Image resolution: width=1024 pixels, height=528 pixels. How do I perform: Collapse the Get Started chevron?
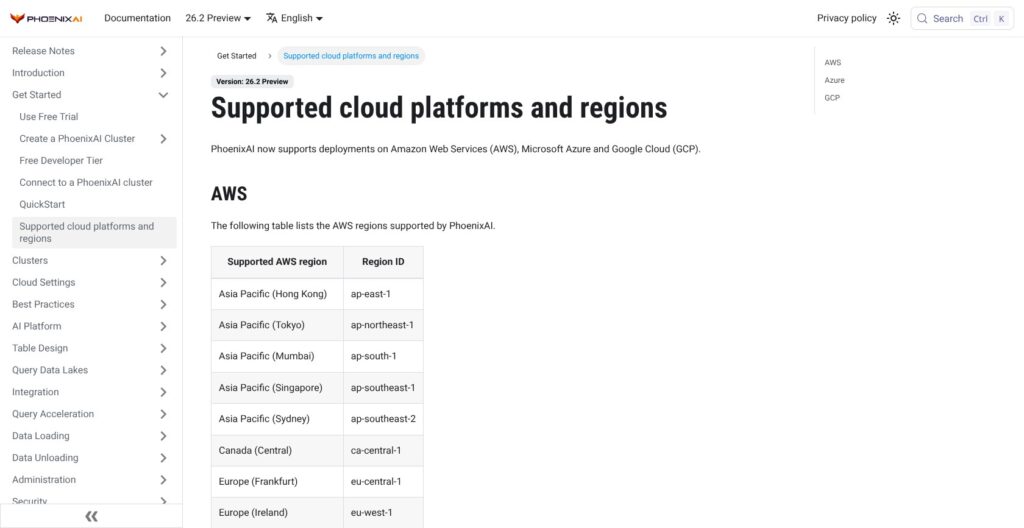click(x=163, y=95)
